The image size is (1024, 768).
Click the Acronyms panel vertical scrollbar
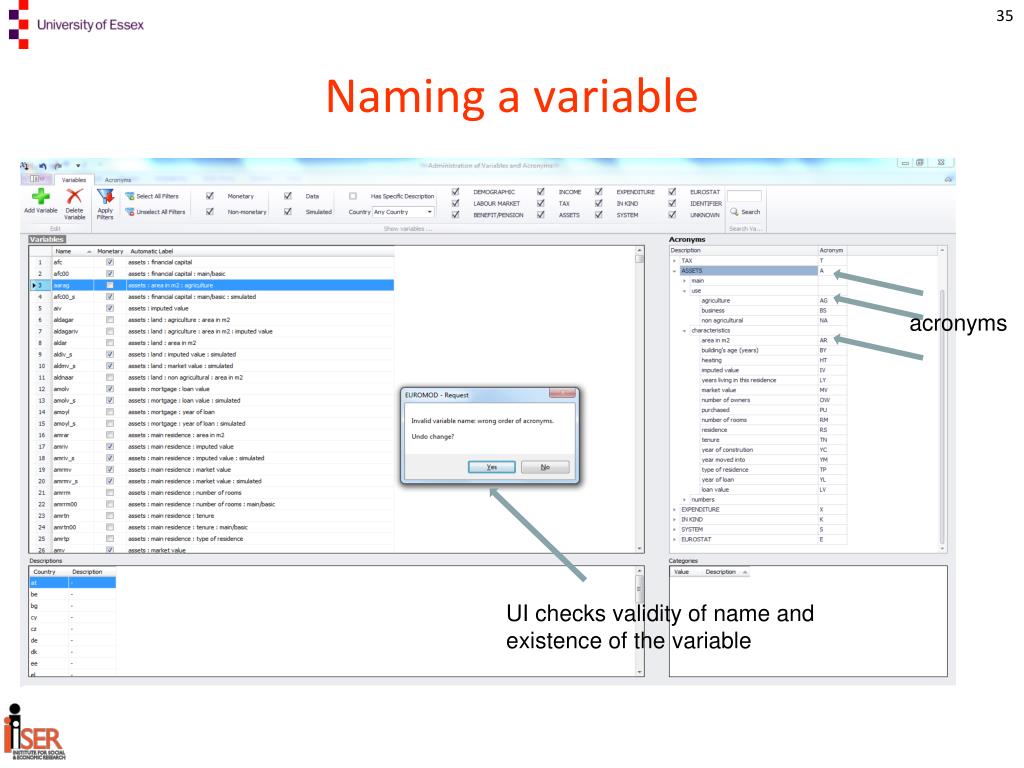942,400
